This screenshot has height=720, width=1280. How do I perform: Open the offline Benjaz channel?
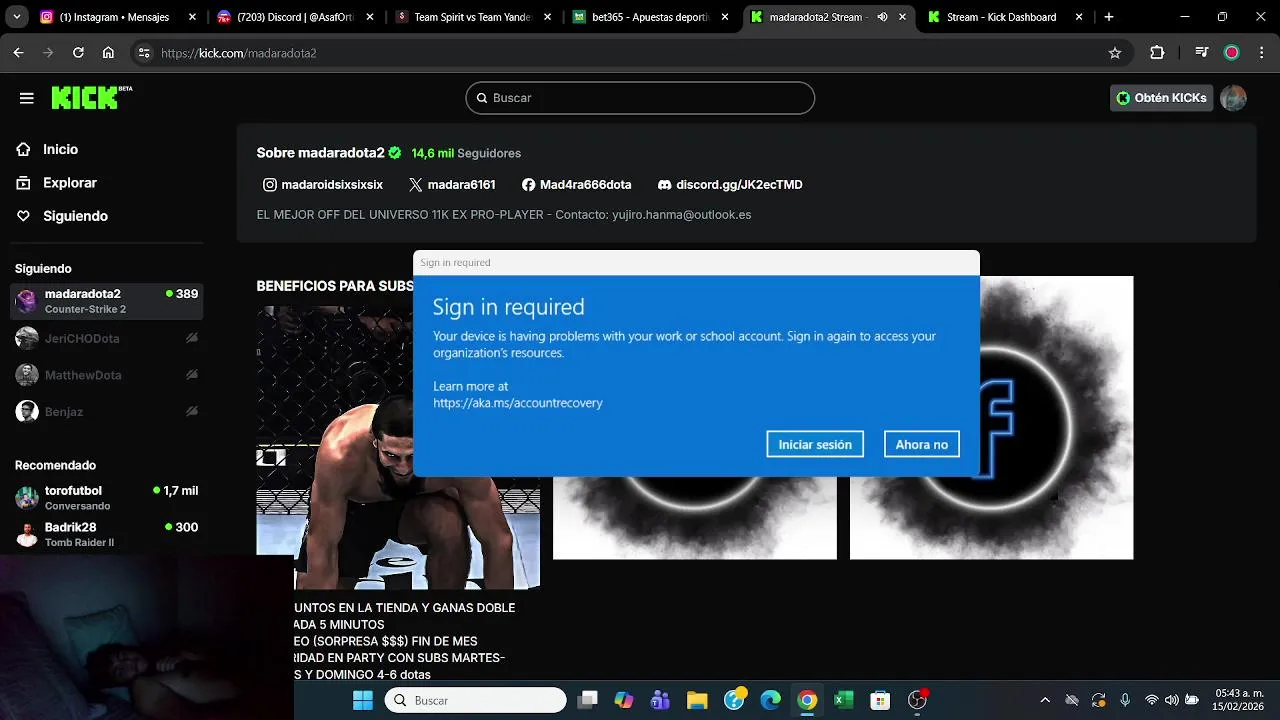coord(106,411)
